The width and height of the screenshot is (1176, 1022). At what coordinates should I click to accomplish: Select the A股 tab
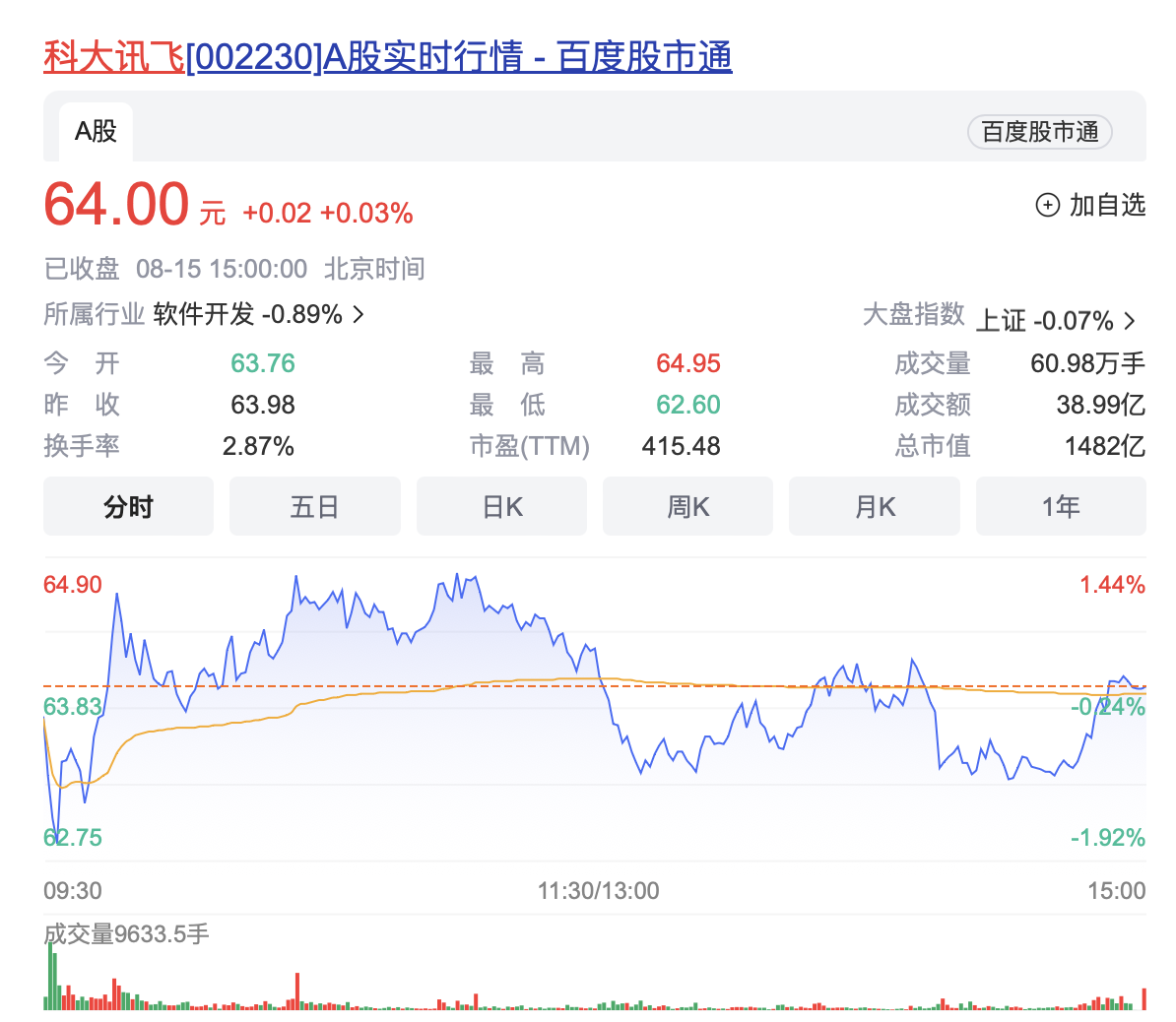96,131
